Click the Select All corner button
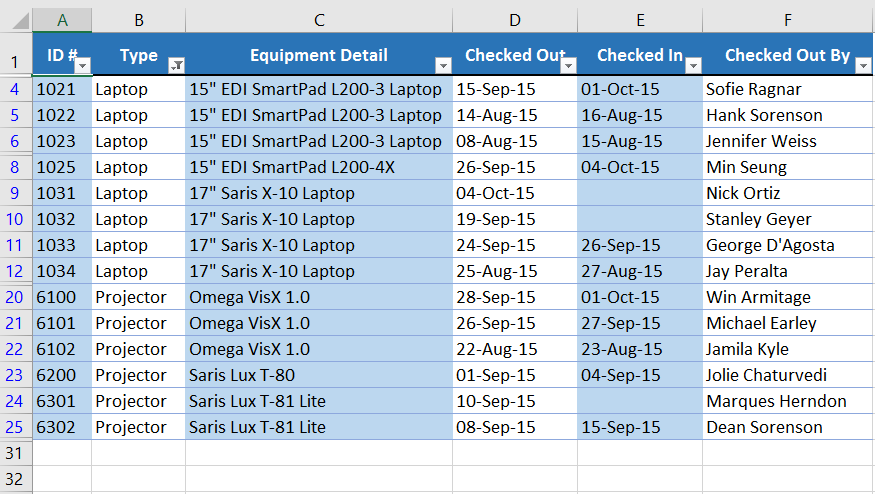The width and height of the screenshot is (875, 494). pos(15,20)
